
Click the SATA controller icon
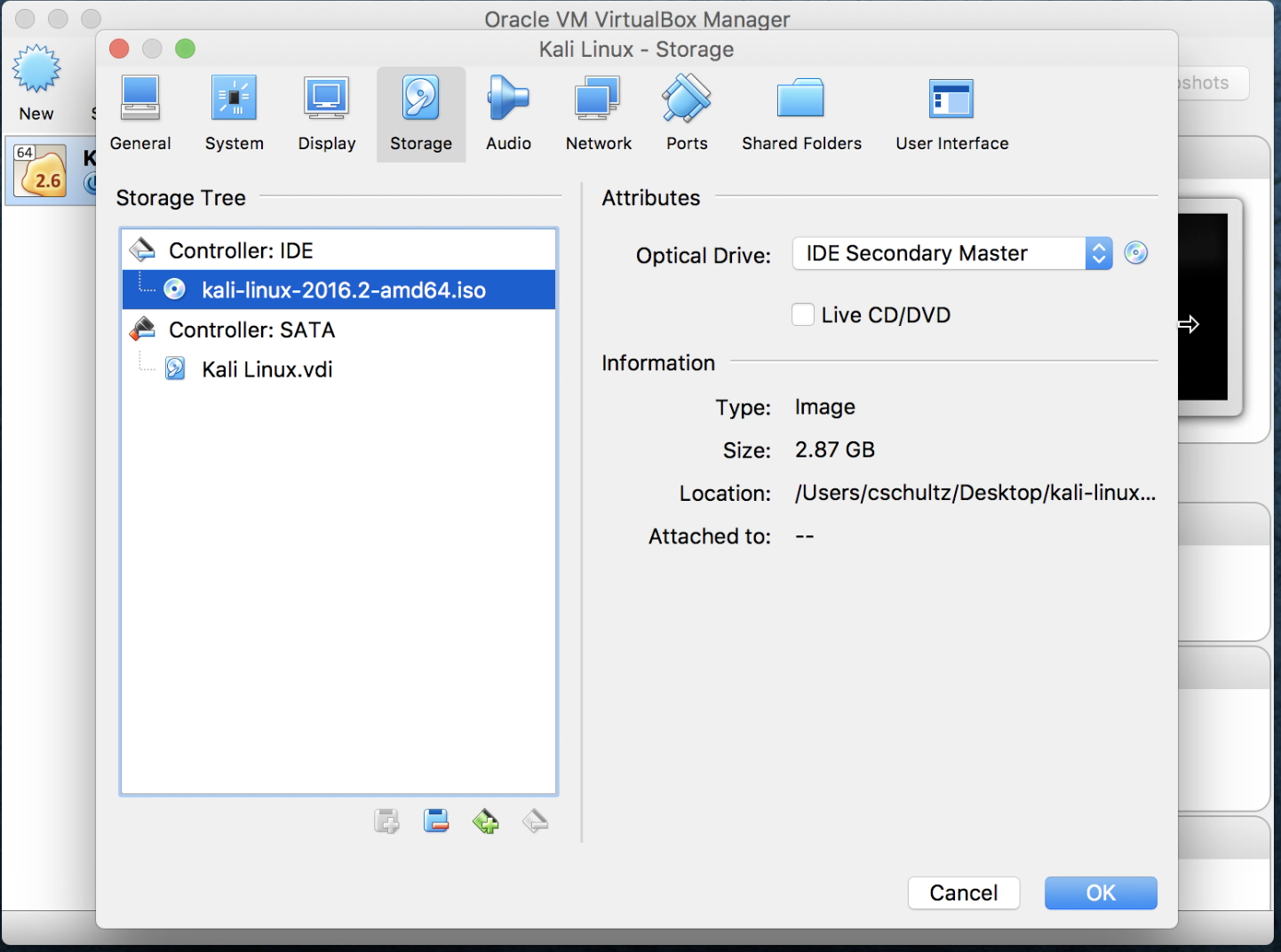[142, 329]
